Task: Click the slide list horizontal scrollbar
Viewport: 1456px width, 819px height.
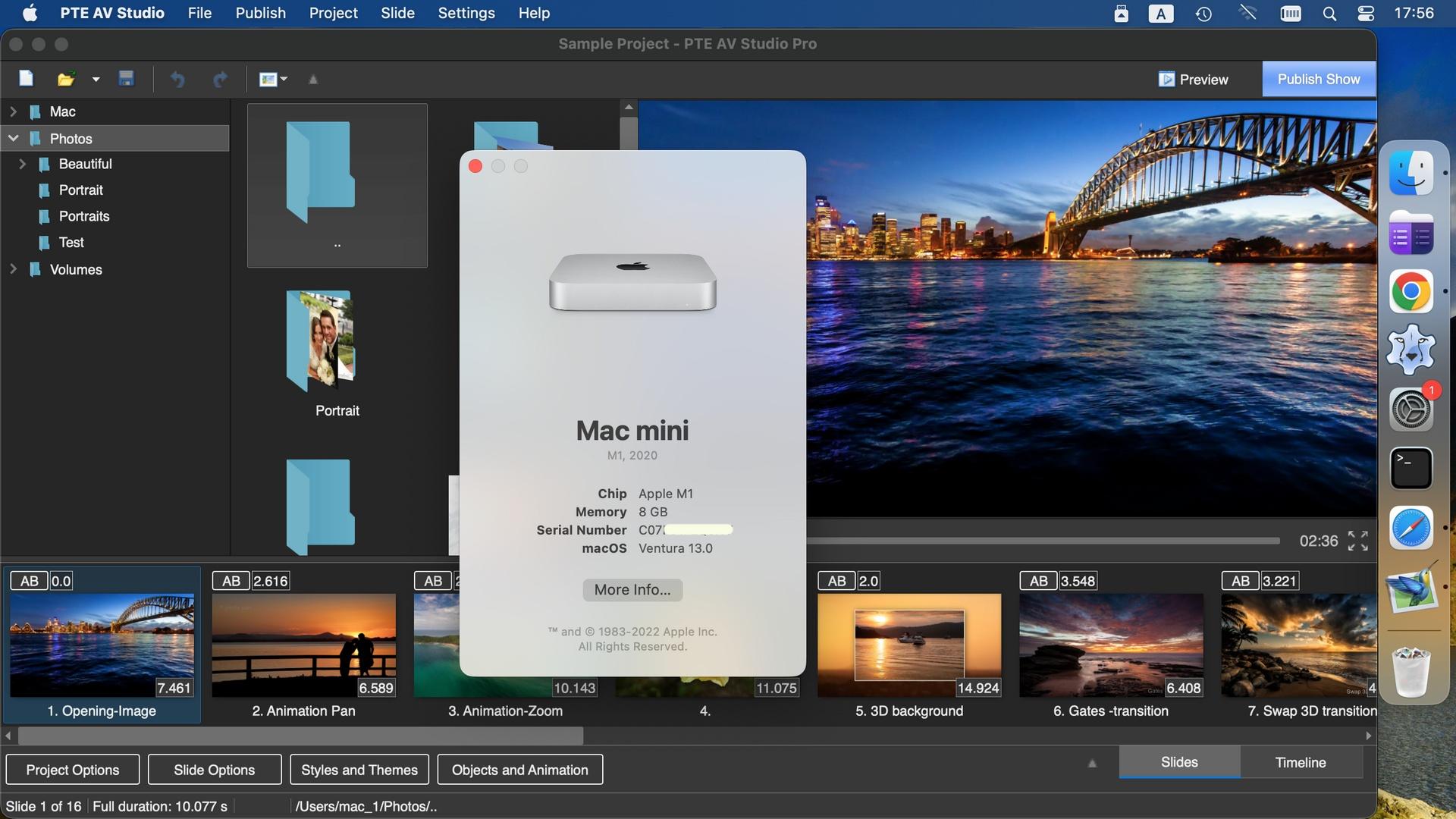Action: (x=300, y=736)
